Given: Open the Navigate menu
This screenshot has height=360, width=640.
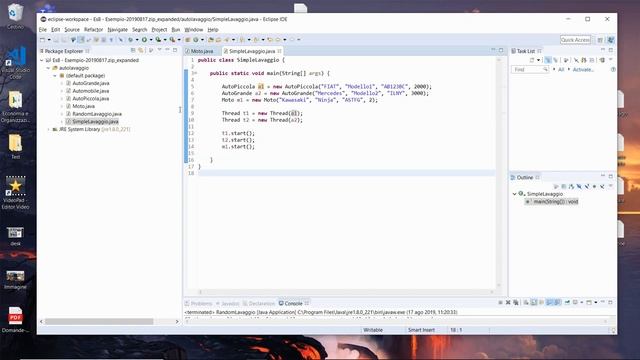Looking at the screenshot, I should tap(118, 30).
